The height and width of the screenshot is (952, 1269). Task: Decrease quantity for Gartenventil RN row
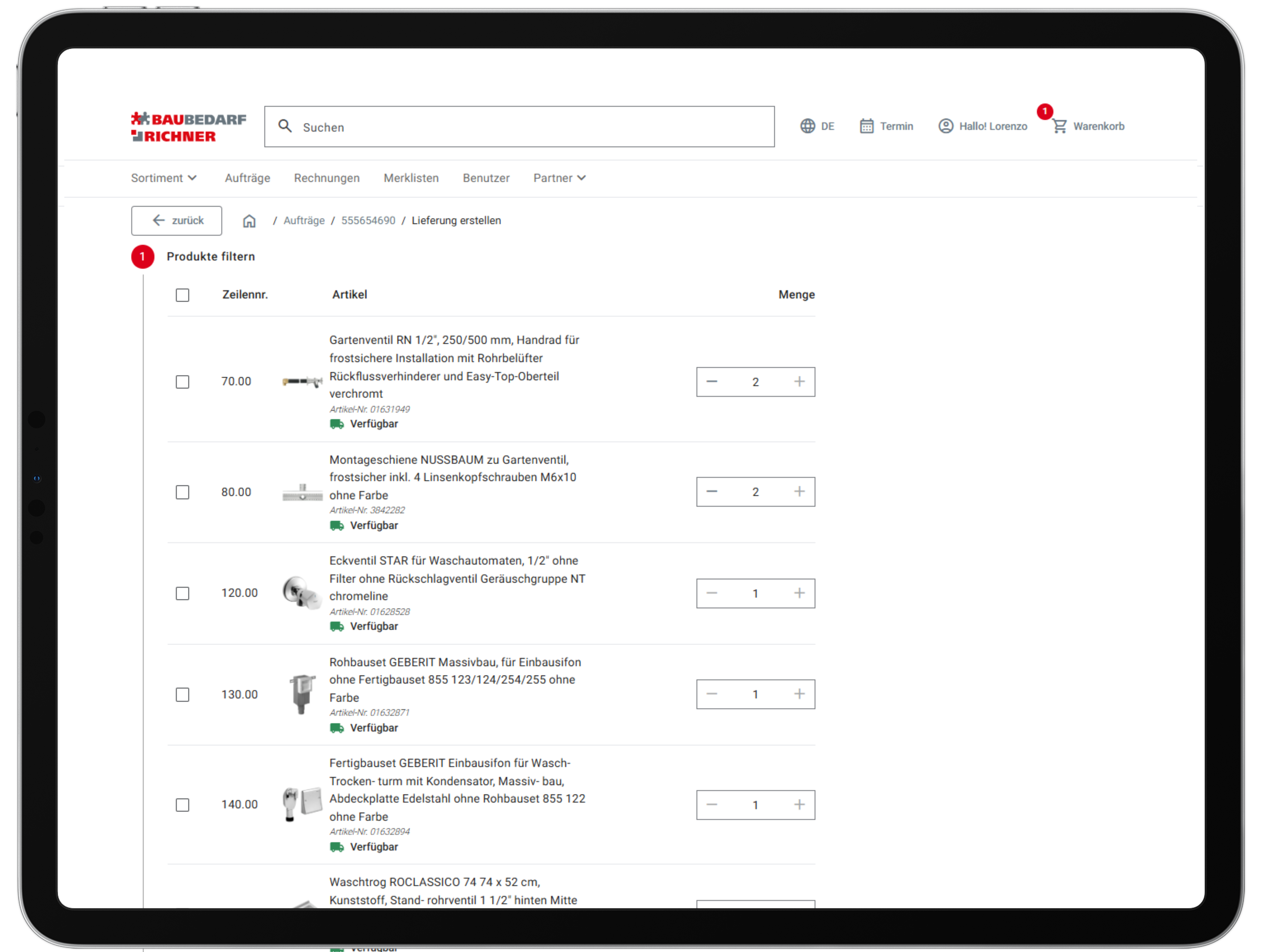click(x=712, y=382)
